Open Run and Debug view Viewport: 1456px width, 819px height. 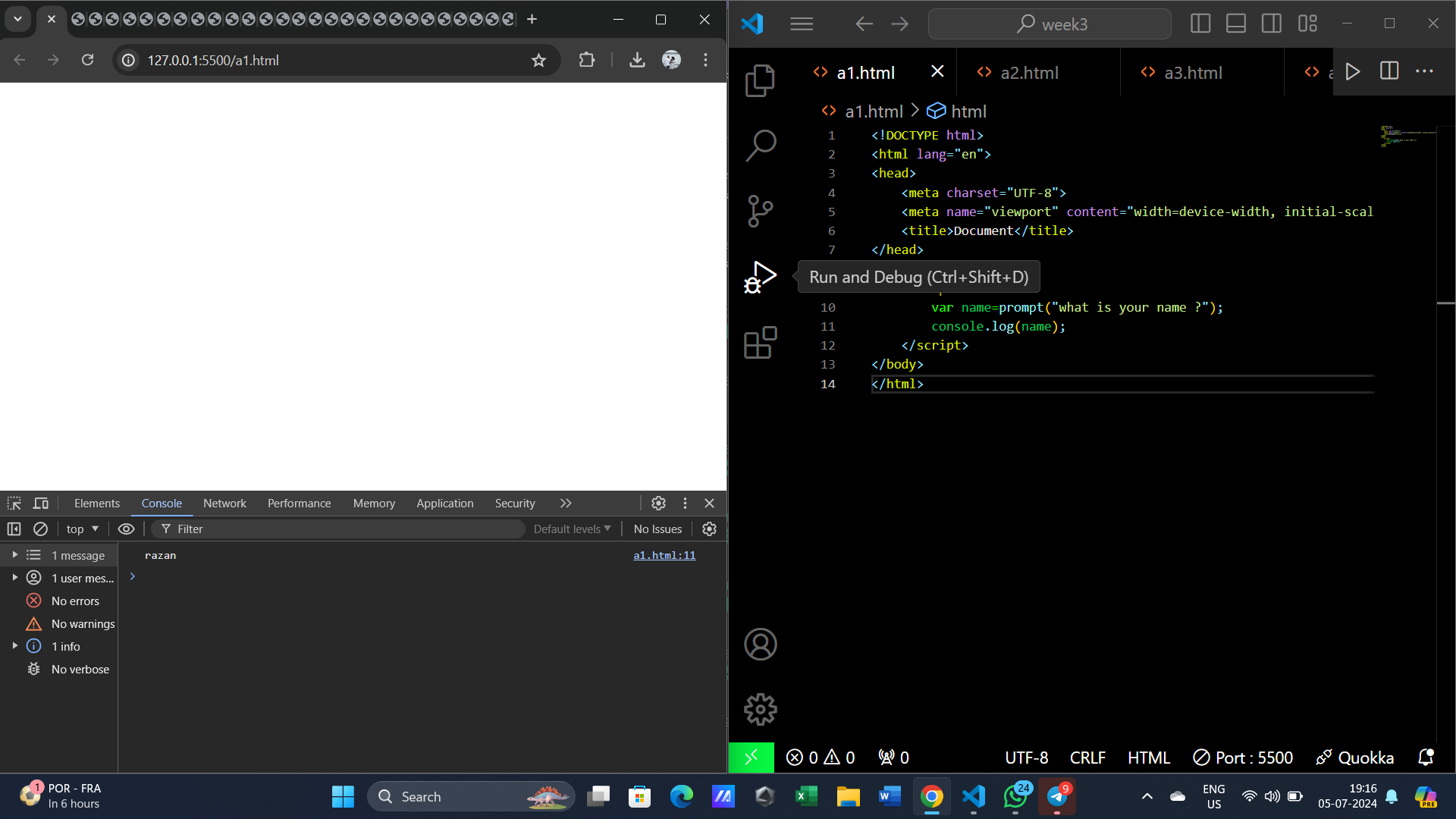pyautogui.click(x=760, y=277)
